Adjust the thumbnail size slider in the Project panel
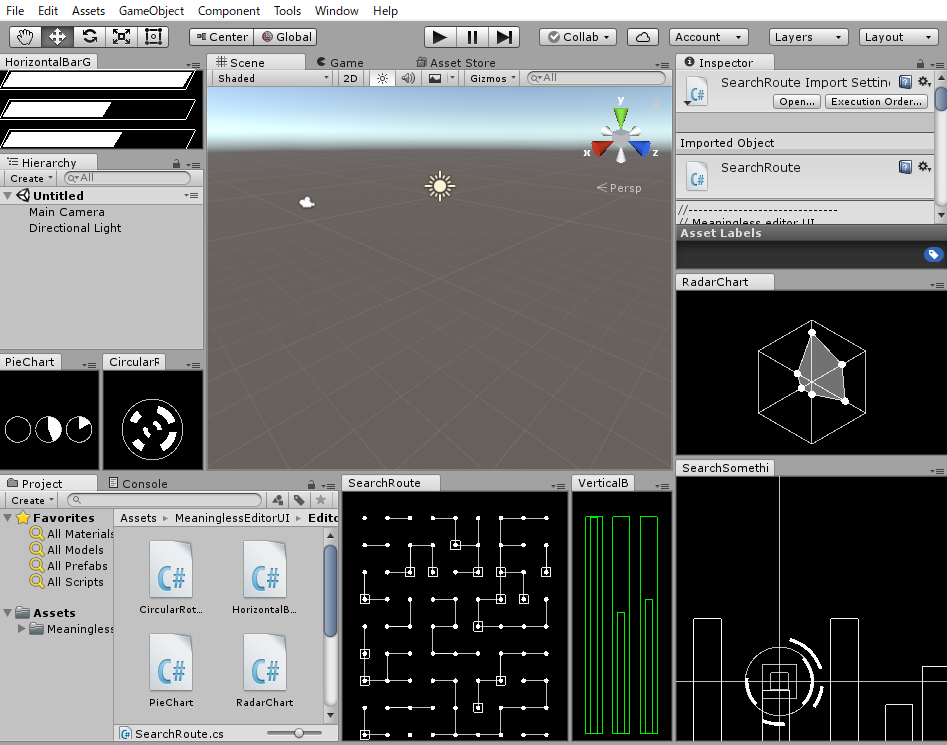 pos(297,733)
